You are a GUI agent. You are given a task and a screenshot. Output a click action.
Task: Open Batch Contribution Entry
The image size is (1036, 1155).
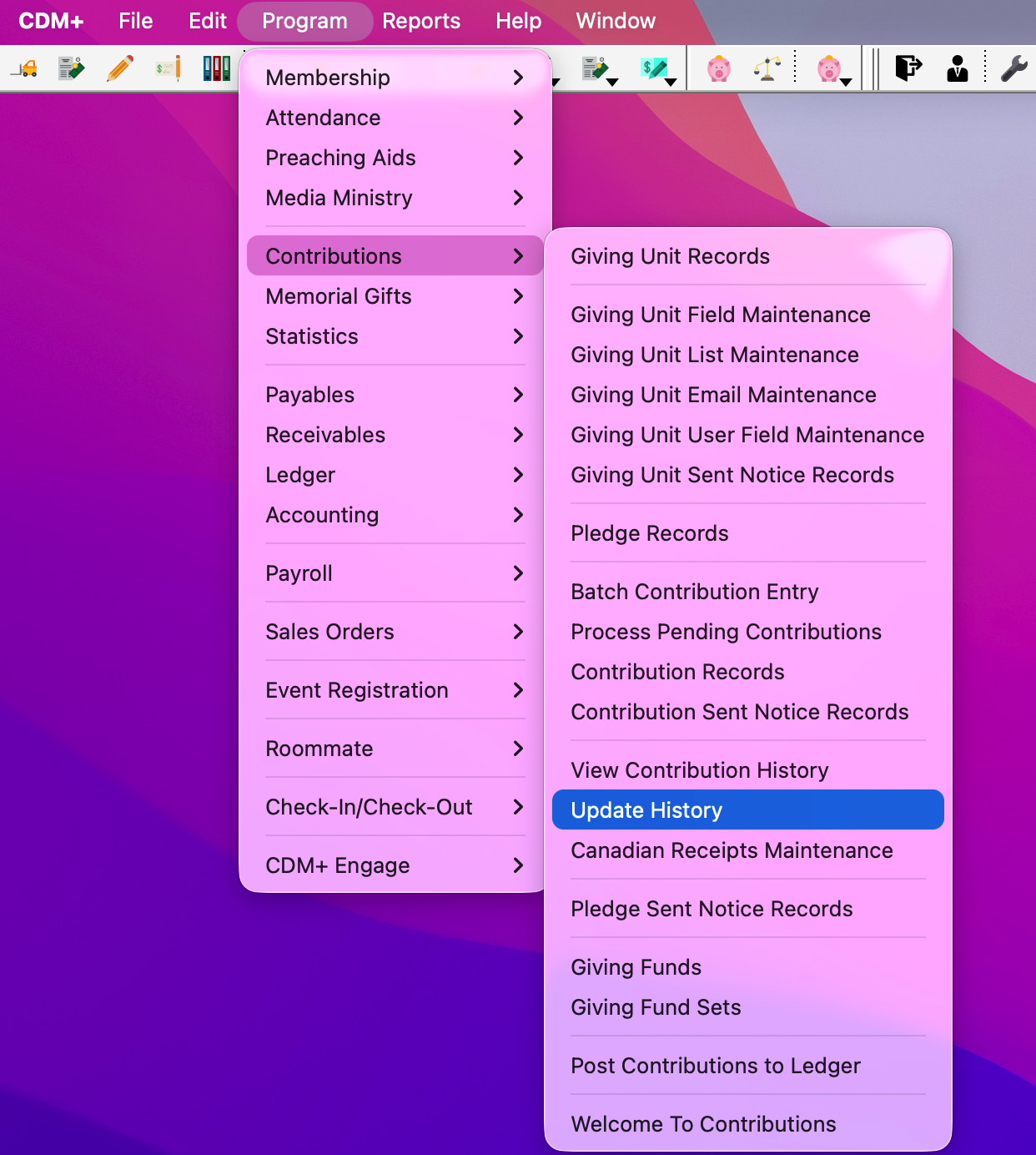tap(748, 592)
